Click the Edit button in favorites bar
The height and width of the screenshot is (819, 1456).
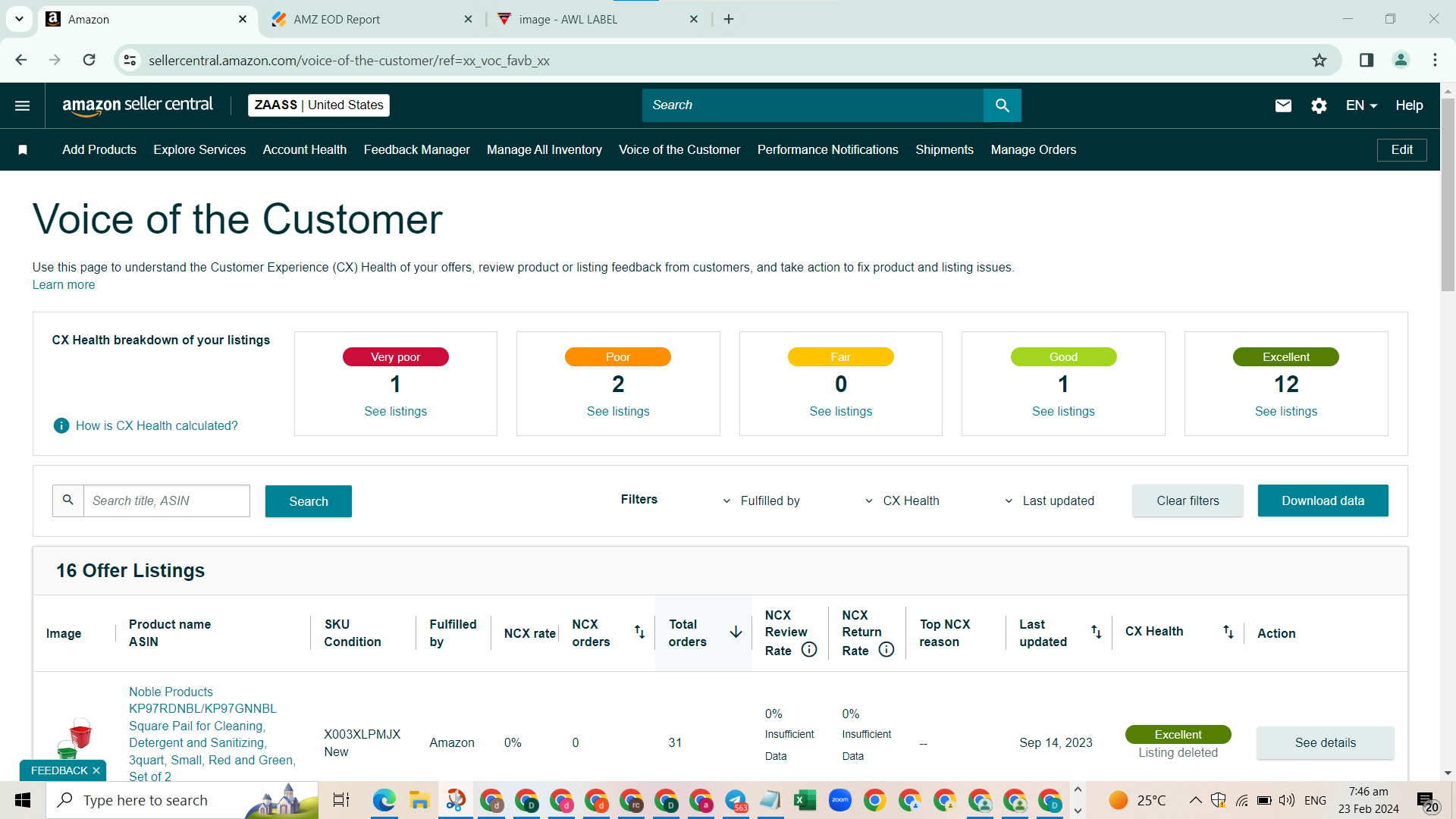pyautogui.click(x=1401, y=150)
